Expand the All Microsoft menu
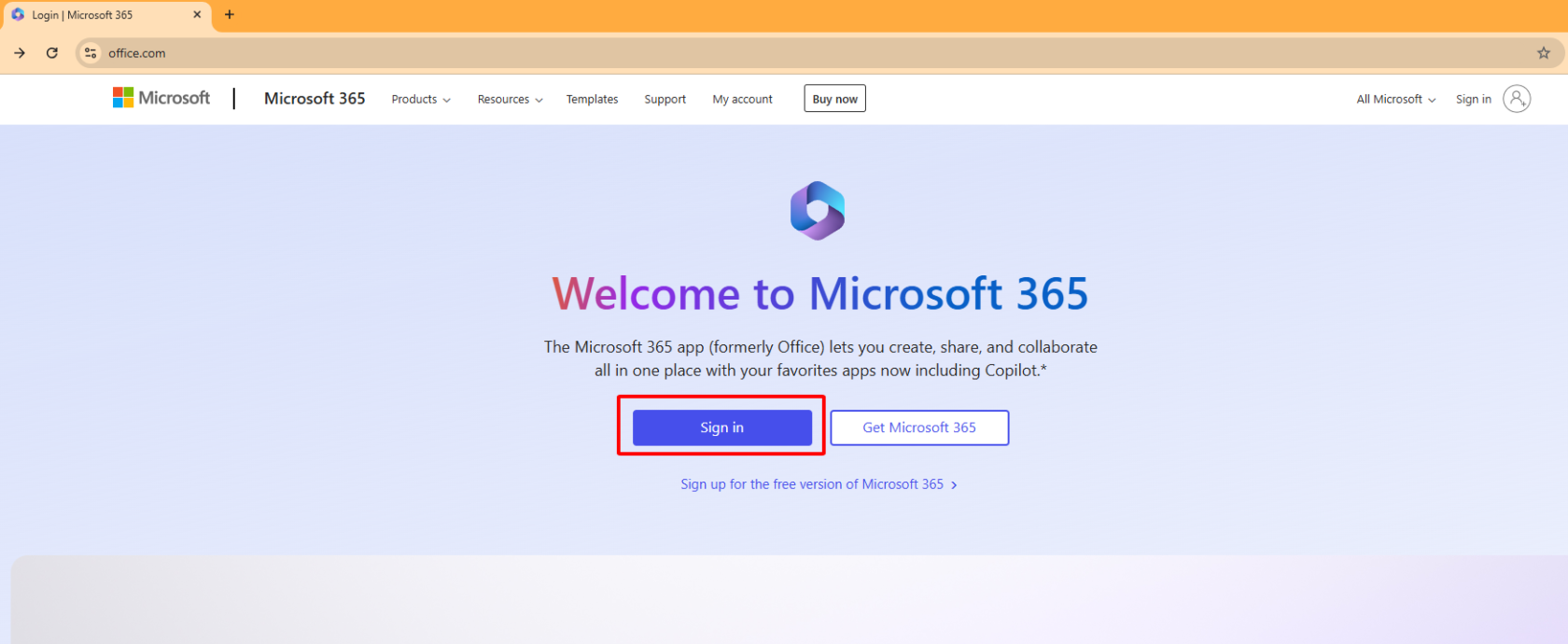This screenshot has width=1568, height=644. coord(1395,100)
